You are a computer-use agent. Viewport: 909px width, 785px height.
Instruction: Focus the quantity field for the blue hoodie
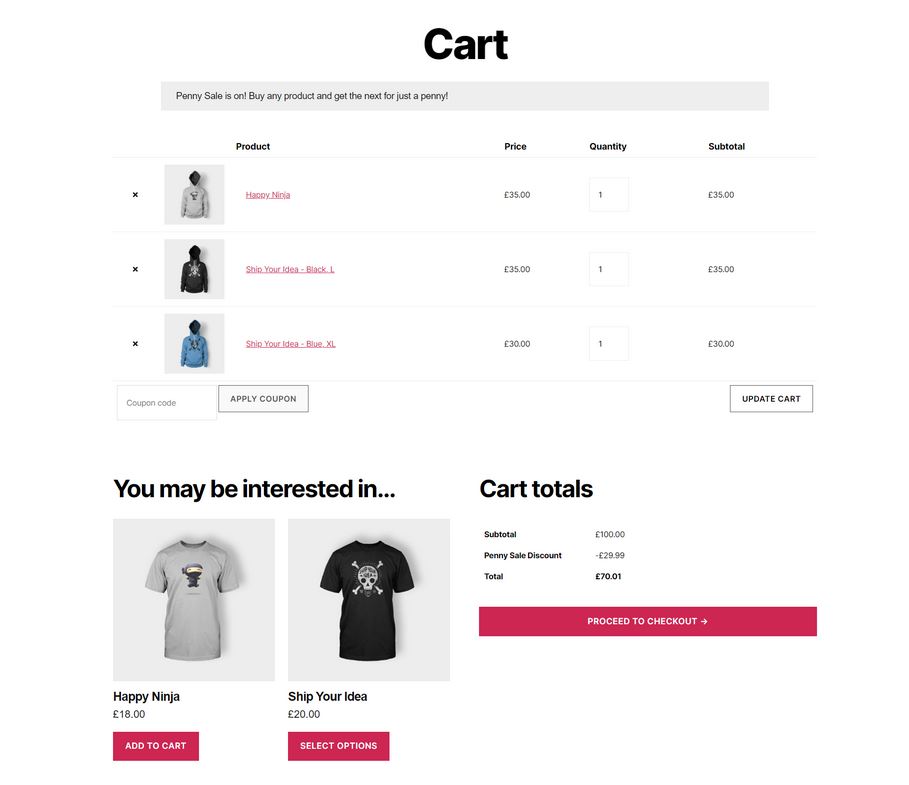click(609, 344)
